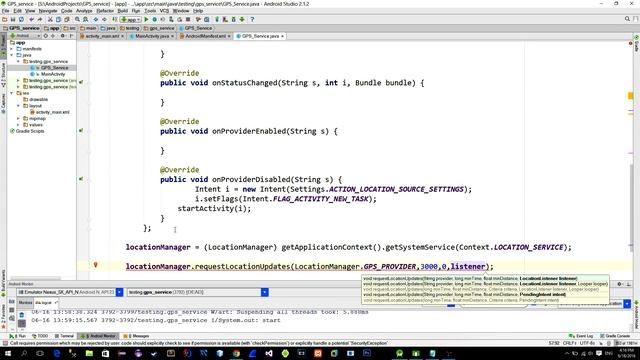Click the project panel settings gear icon
Screen dimensions: 640x360
[62, 36]
